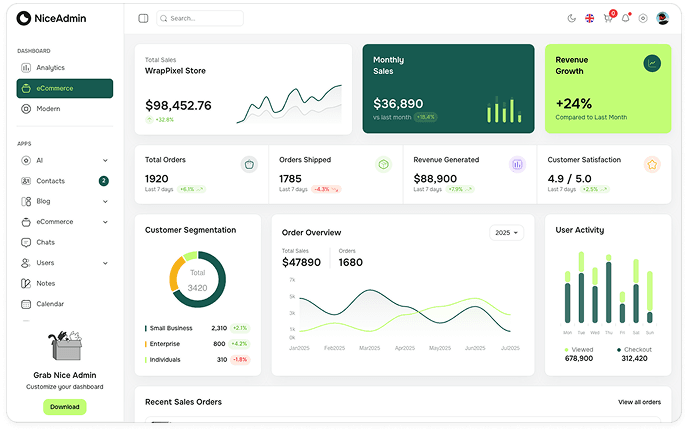688x432 pixels.
Task: Toggle dark mode with the moon icon
Action: coord(572,18)
